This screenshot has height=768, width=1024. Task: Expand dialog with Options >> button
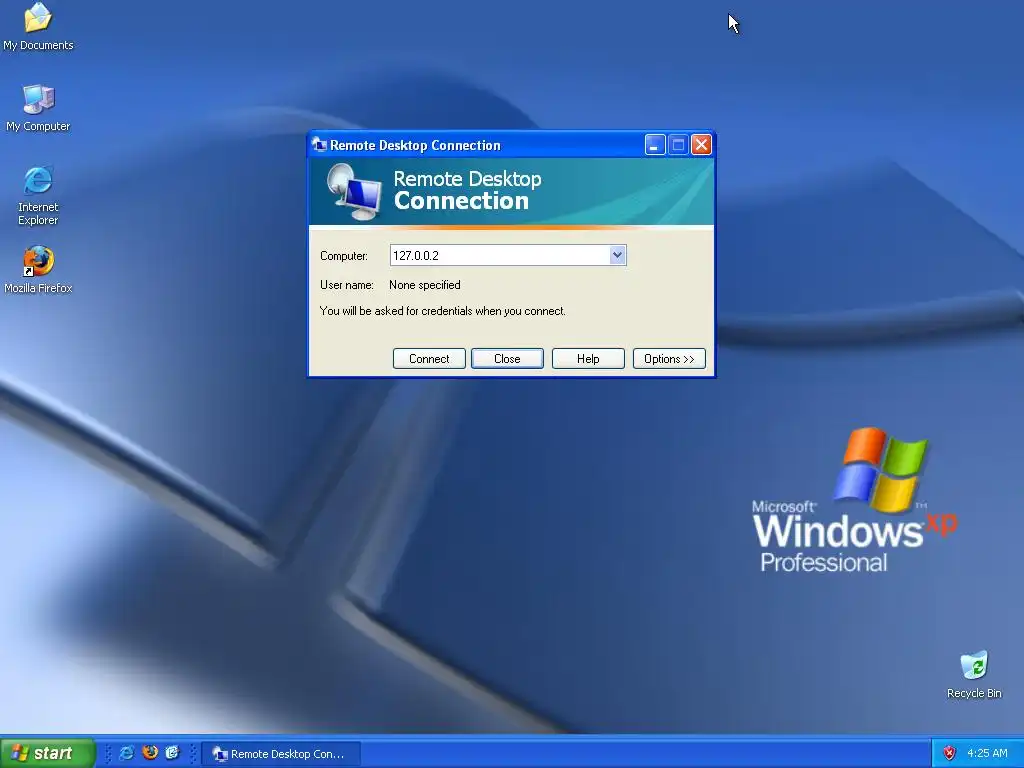[669, 359]
